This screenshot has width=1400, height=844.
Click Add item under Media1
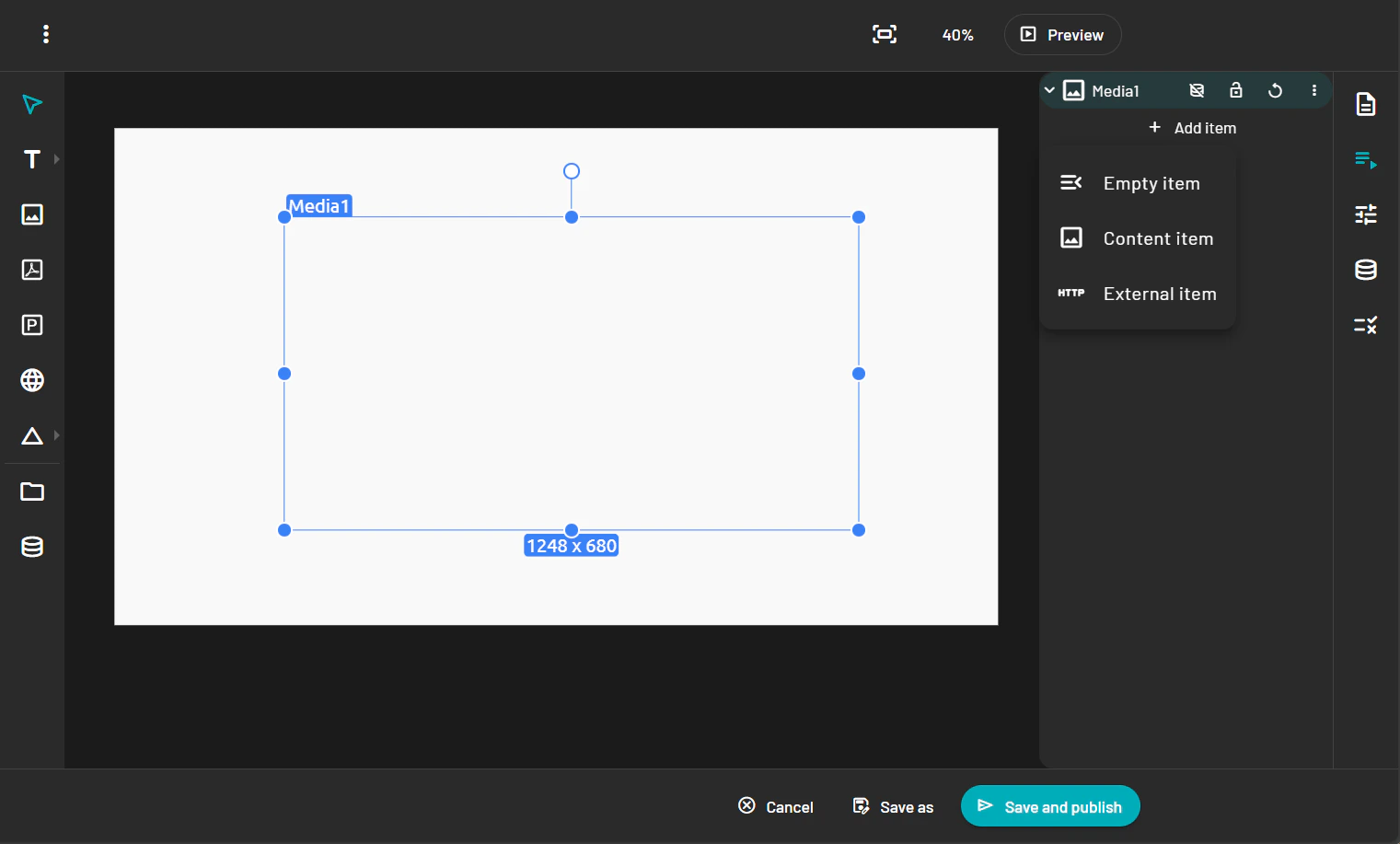click(x=1192, y=128)
